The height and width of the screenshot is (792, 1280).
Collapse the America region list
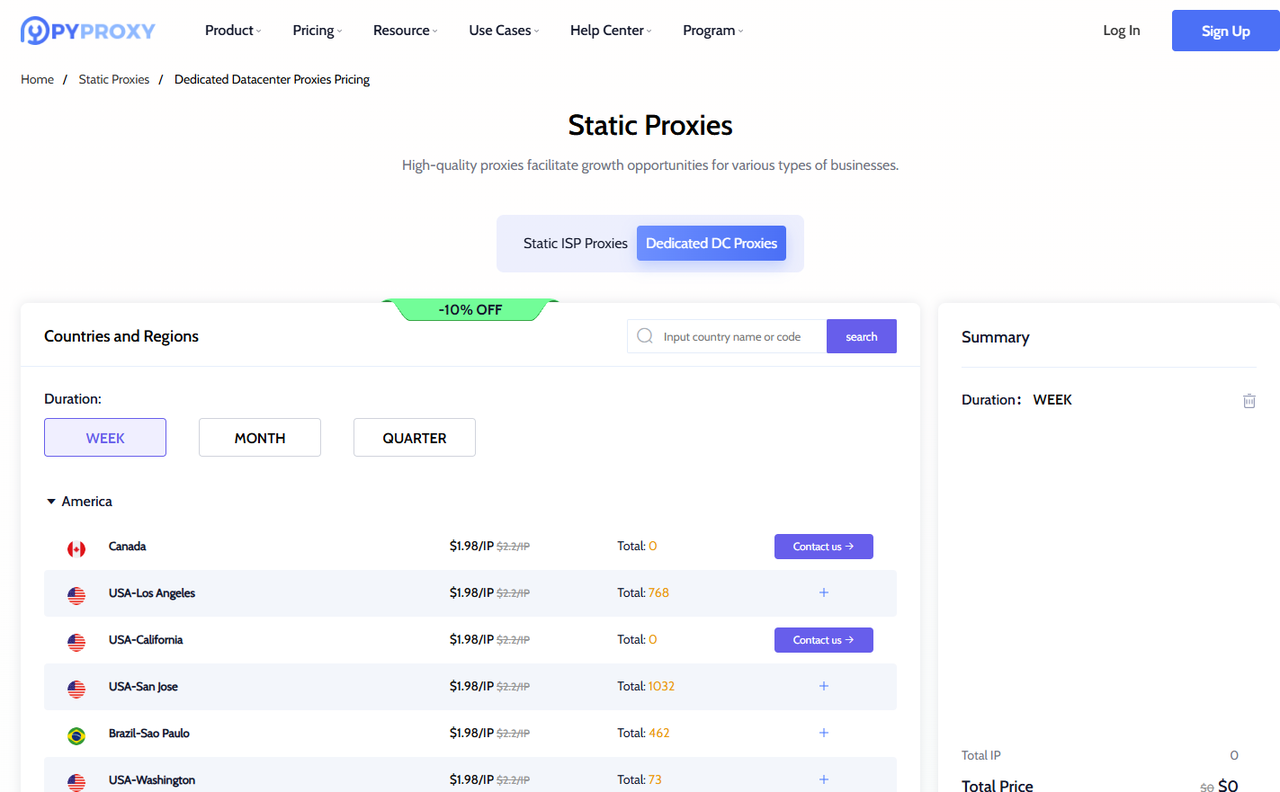pos(52,502)
